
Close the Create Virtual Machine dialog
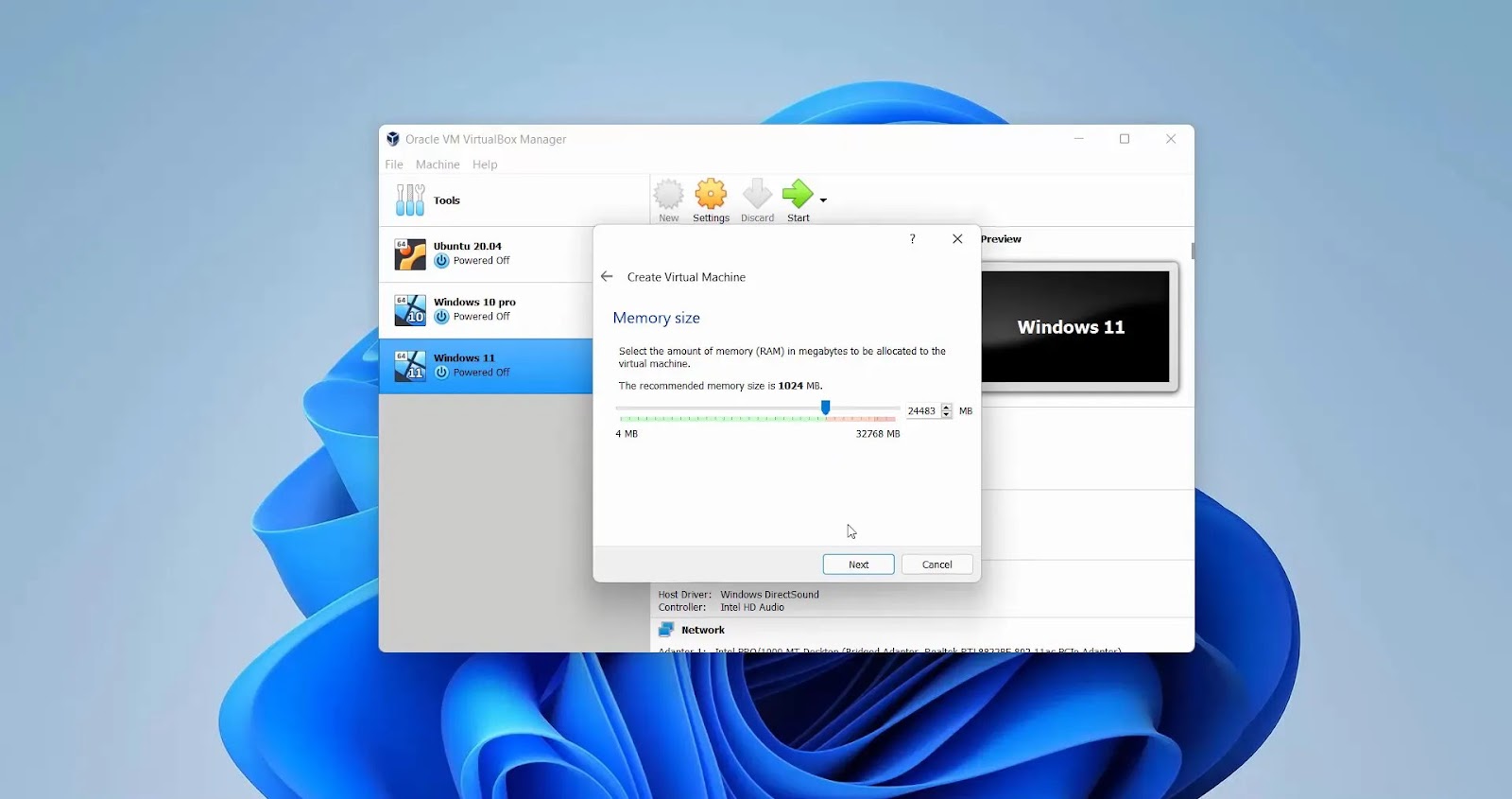957,239
